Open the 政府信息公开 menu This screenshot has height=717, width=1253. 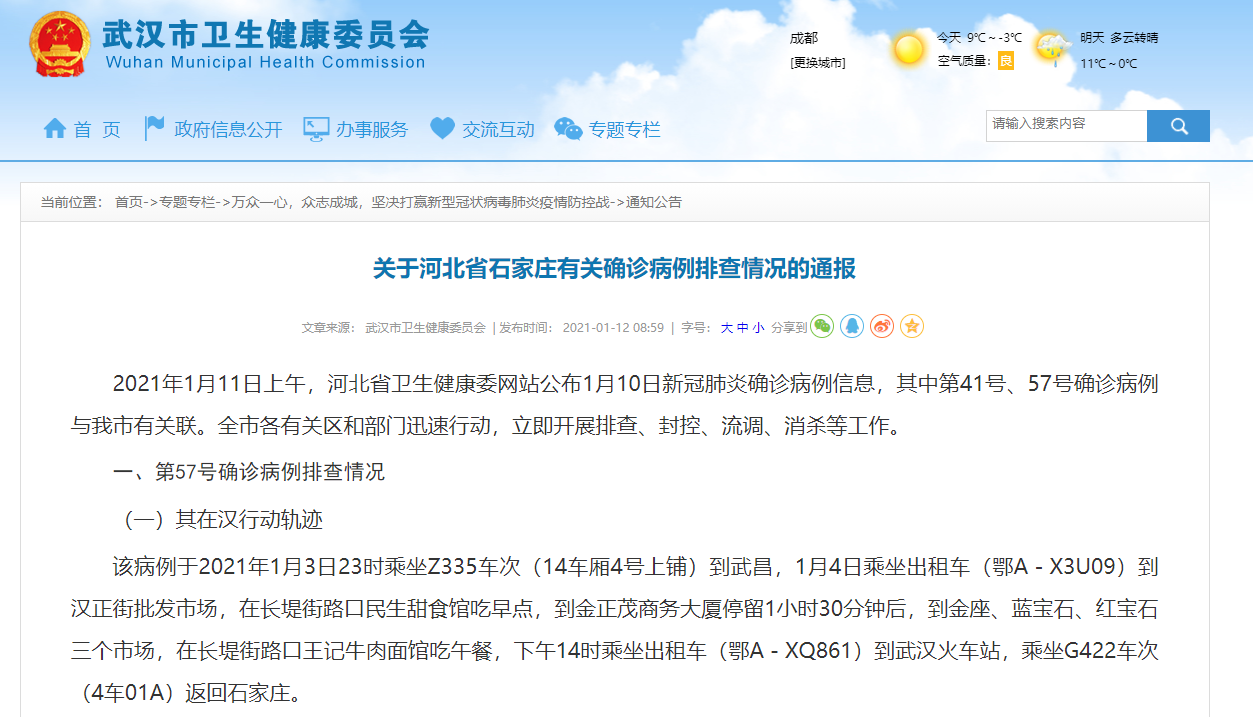(213, 129)
